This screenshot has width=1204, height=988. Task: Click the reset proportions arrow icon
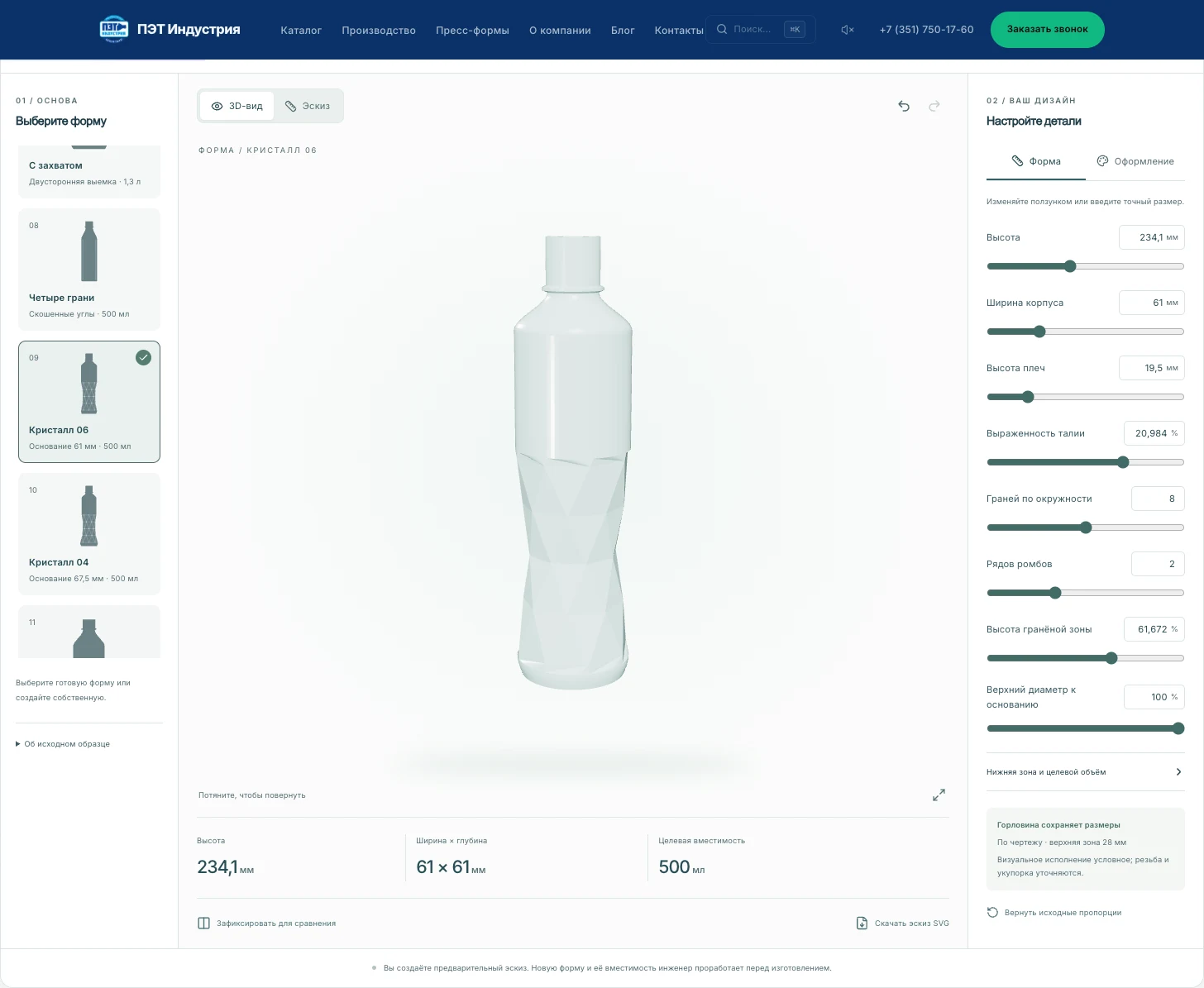(x=992, y=913)
